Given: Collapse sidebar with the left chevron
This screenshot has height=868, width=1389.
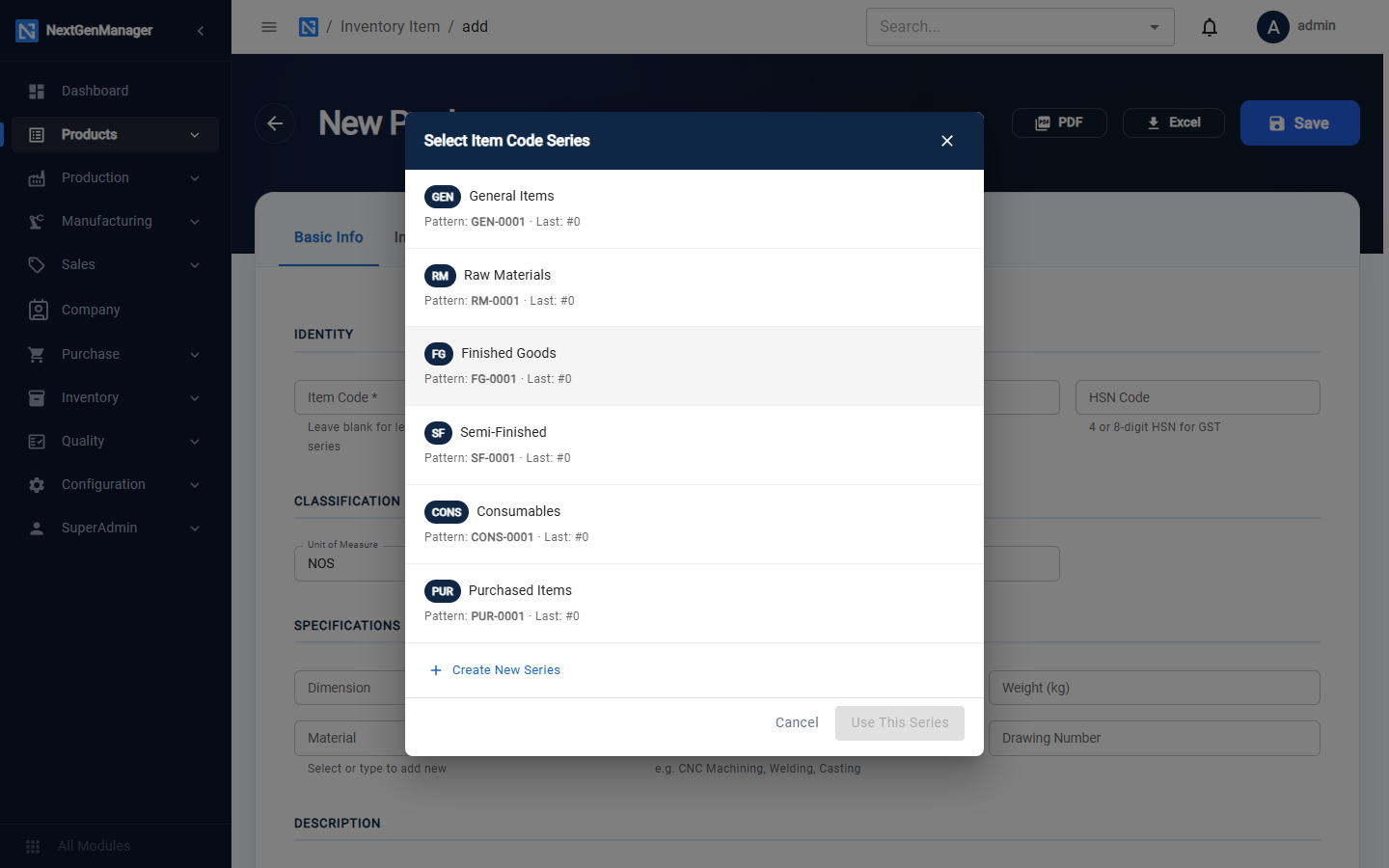Looking at the screenshot, I should pos(201,31).
